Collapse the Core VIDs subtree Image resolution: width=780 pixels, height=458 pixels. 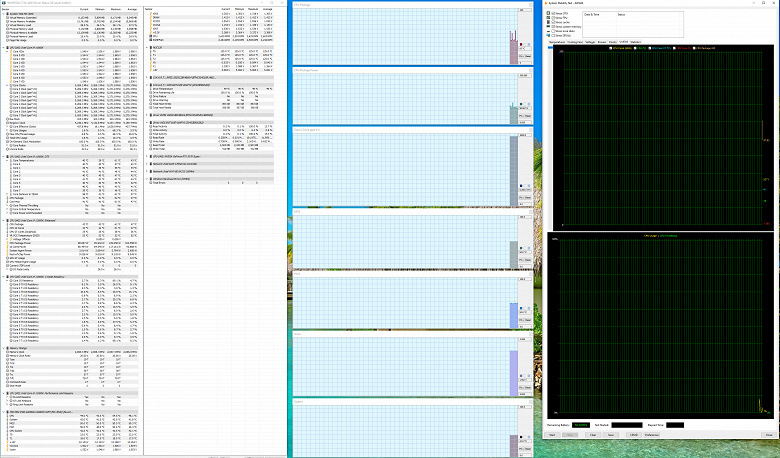(7, 51)
